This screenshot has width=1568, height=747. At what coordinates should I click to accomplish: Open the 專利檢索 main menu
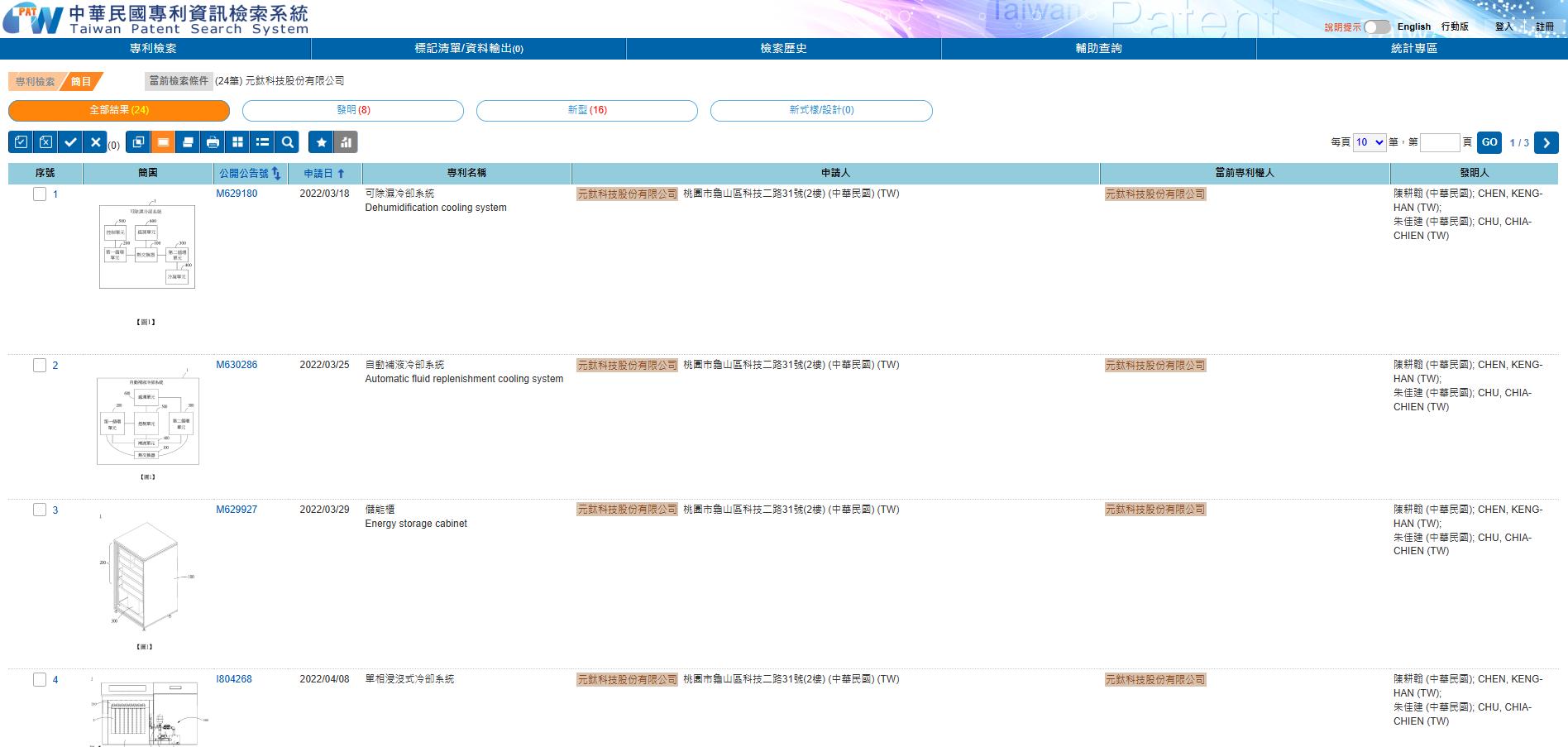click(154, 48)
